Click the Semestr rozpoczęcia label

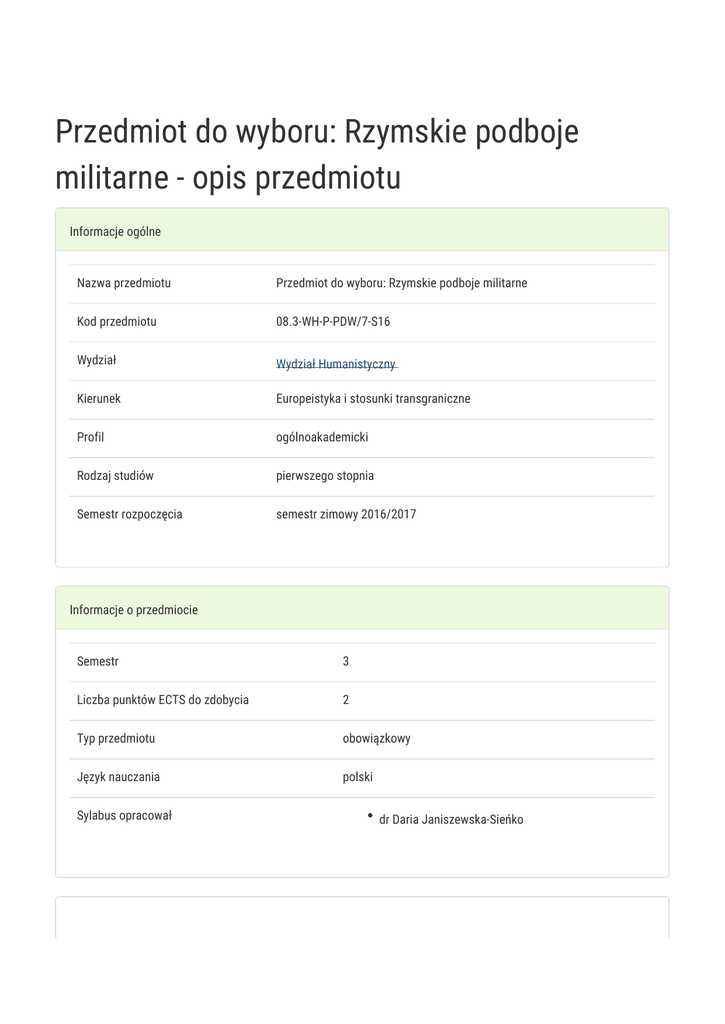130,515
